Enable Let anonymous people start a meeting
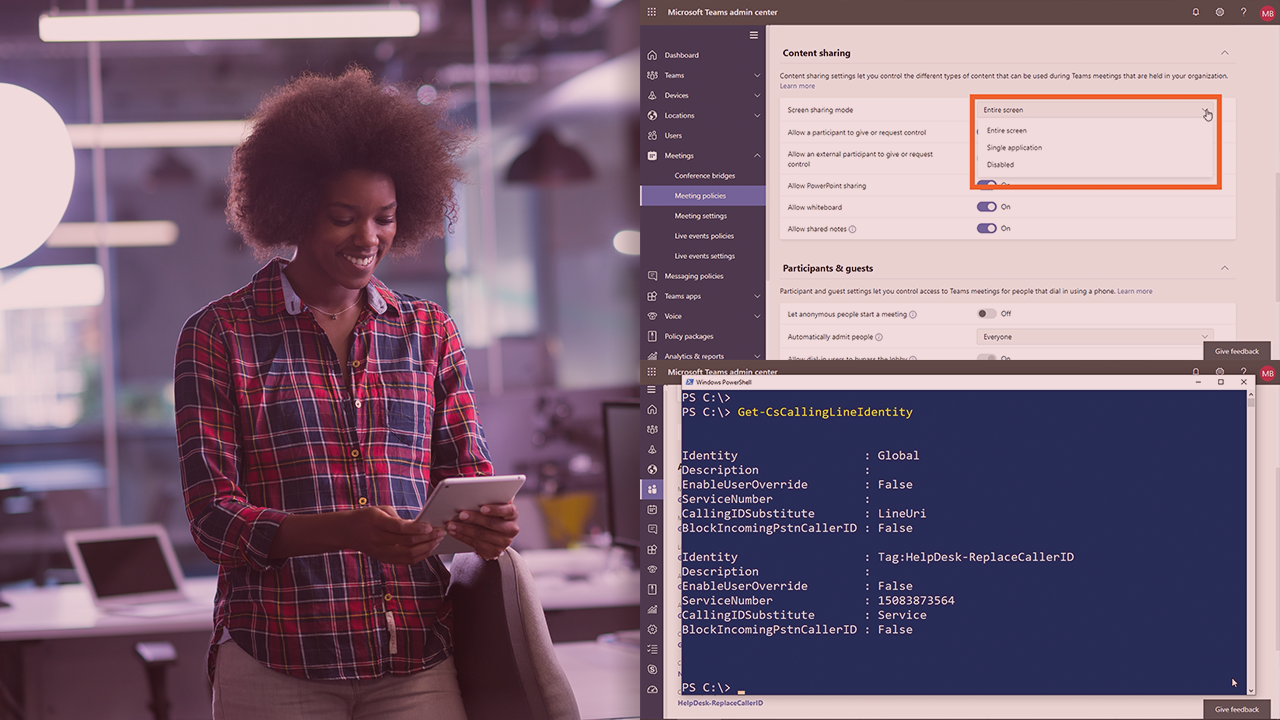The width and height of the screenshot is (1280, 720). [x=986, y=314]
